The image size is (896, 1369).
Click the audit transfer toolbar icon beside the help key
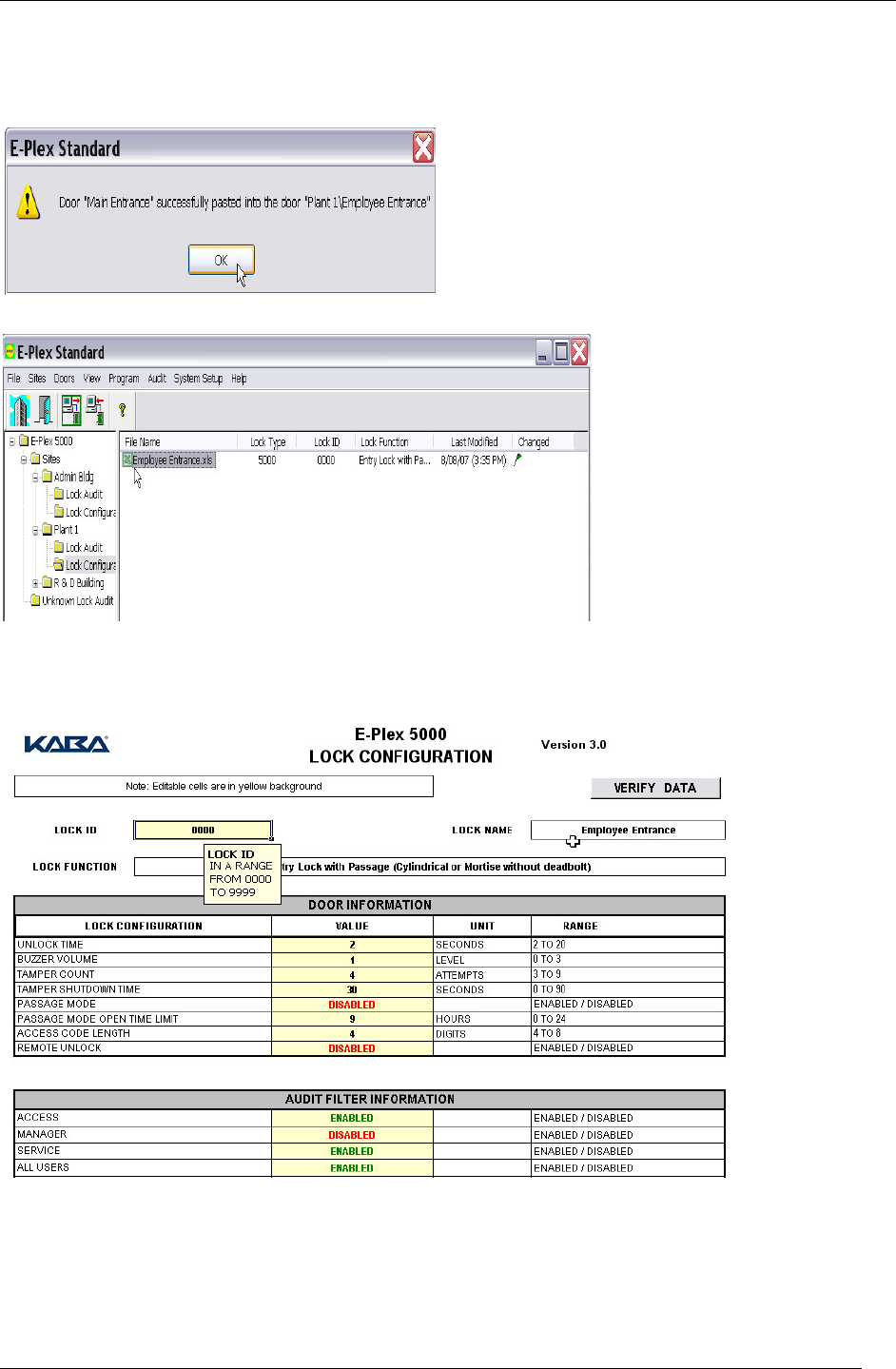[95, 410]
